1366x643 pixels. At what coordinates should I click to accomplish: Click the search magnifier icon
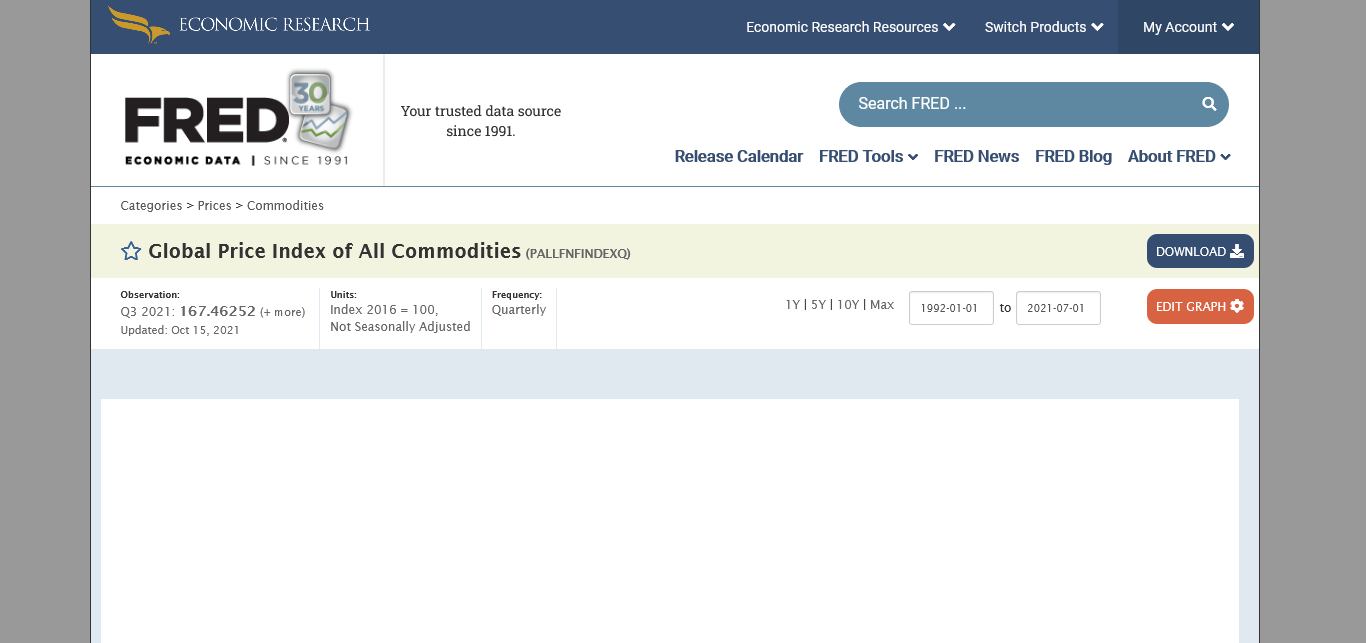coord(1209,104)
